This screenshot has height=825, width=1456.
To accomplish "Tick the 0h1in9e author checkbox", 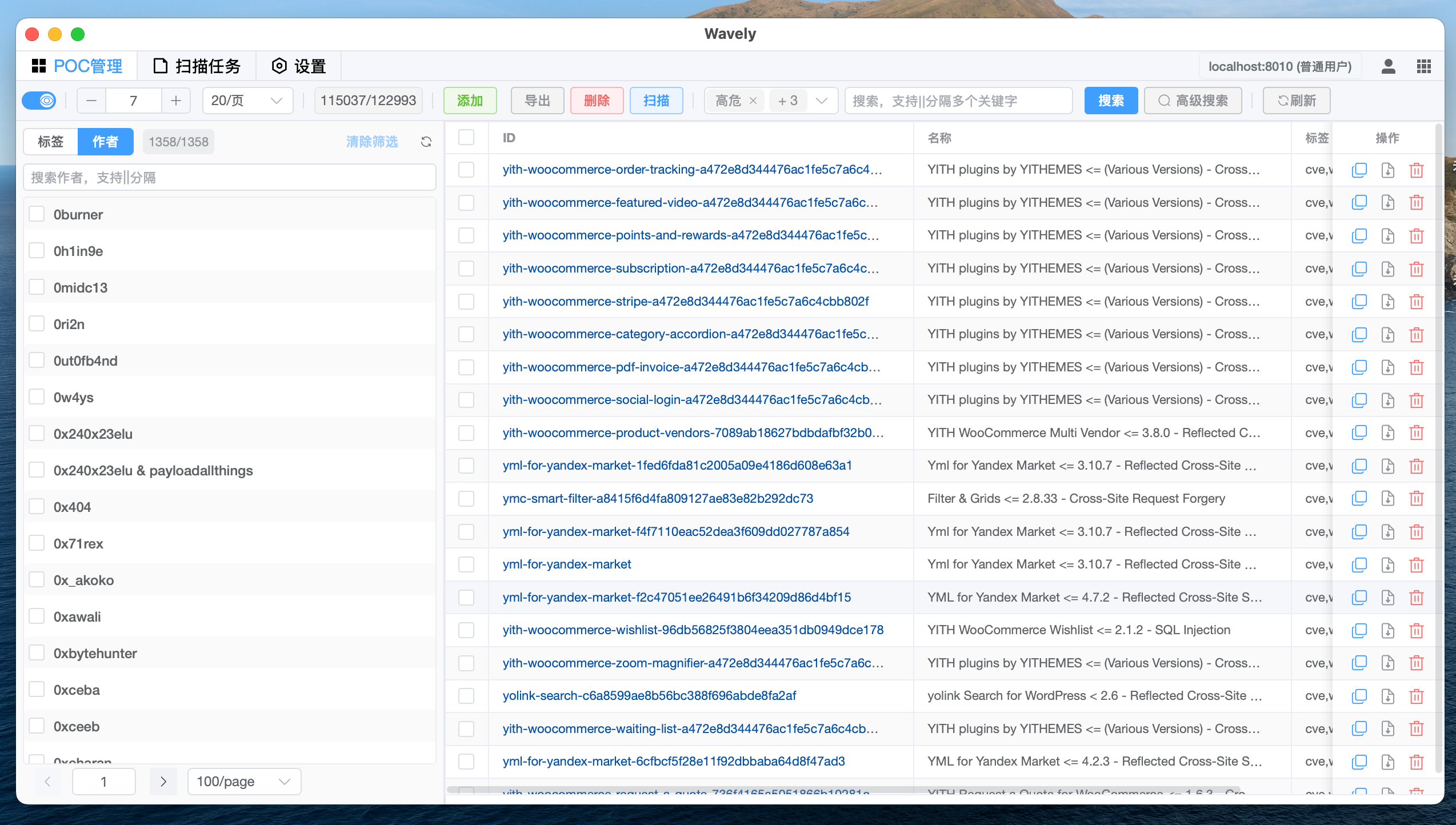I will pyautogui.click(x=37, y=251).
